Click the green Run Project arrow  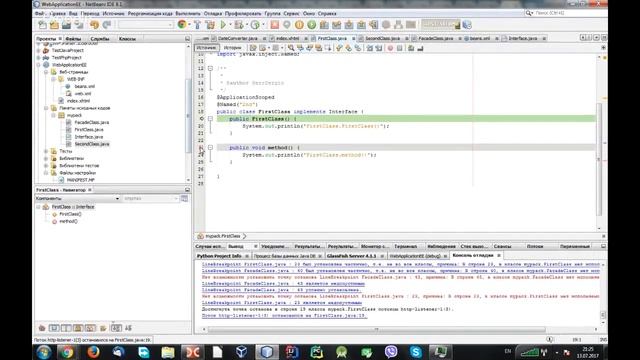(x=223, y=25)
